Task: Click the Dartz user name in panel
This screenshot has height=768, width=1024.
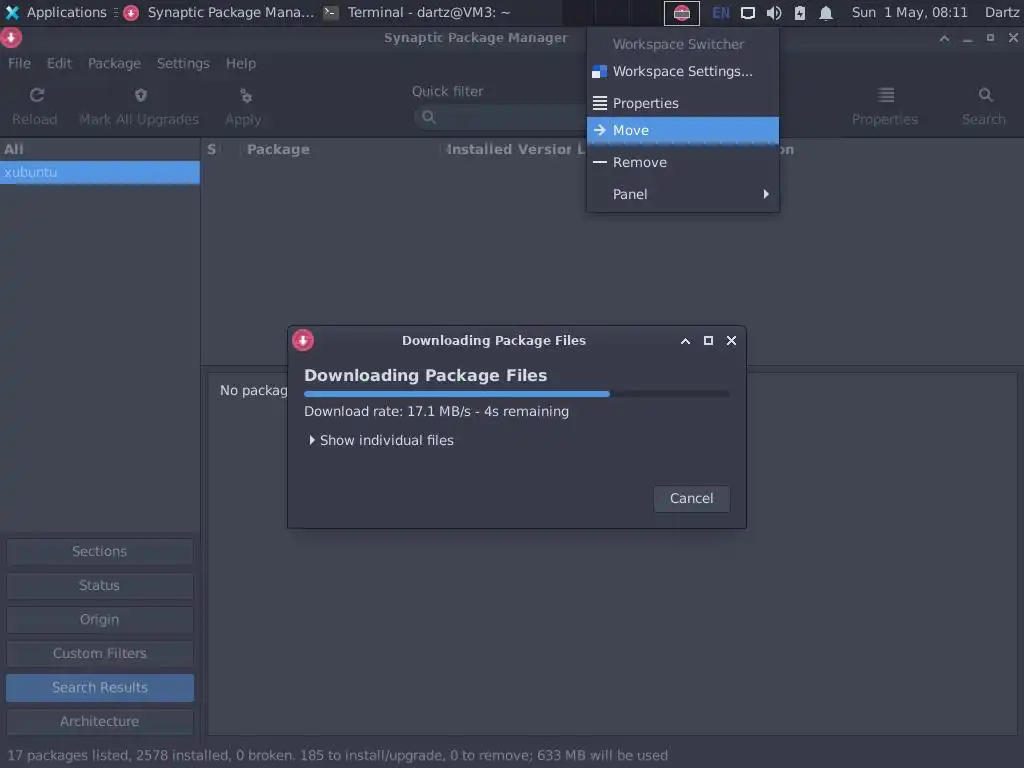Action: click(x=1001, y=12)
